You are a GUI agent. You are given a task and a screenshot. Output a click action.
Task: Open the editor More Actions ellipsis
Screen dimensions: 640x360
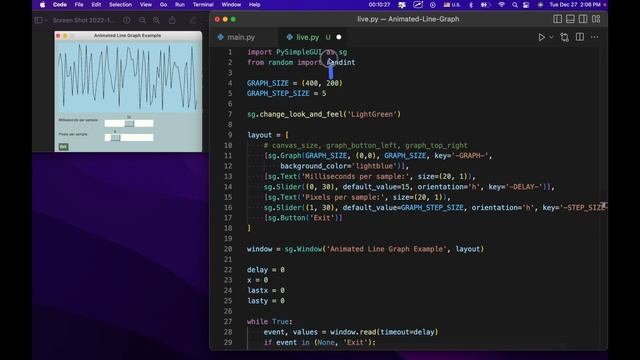594,37
